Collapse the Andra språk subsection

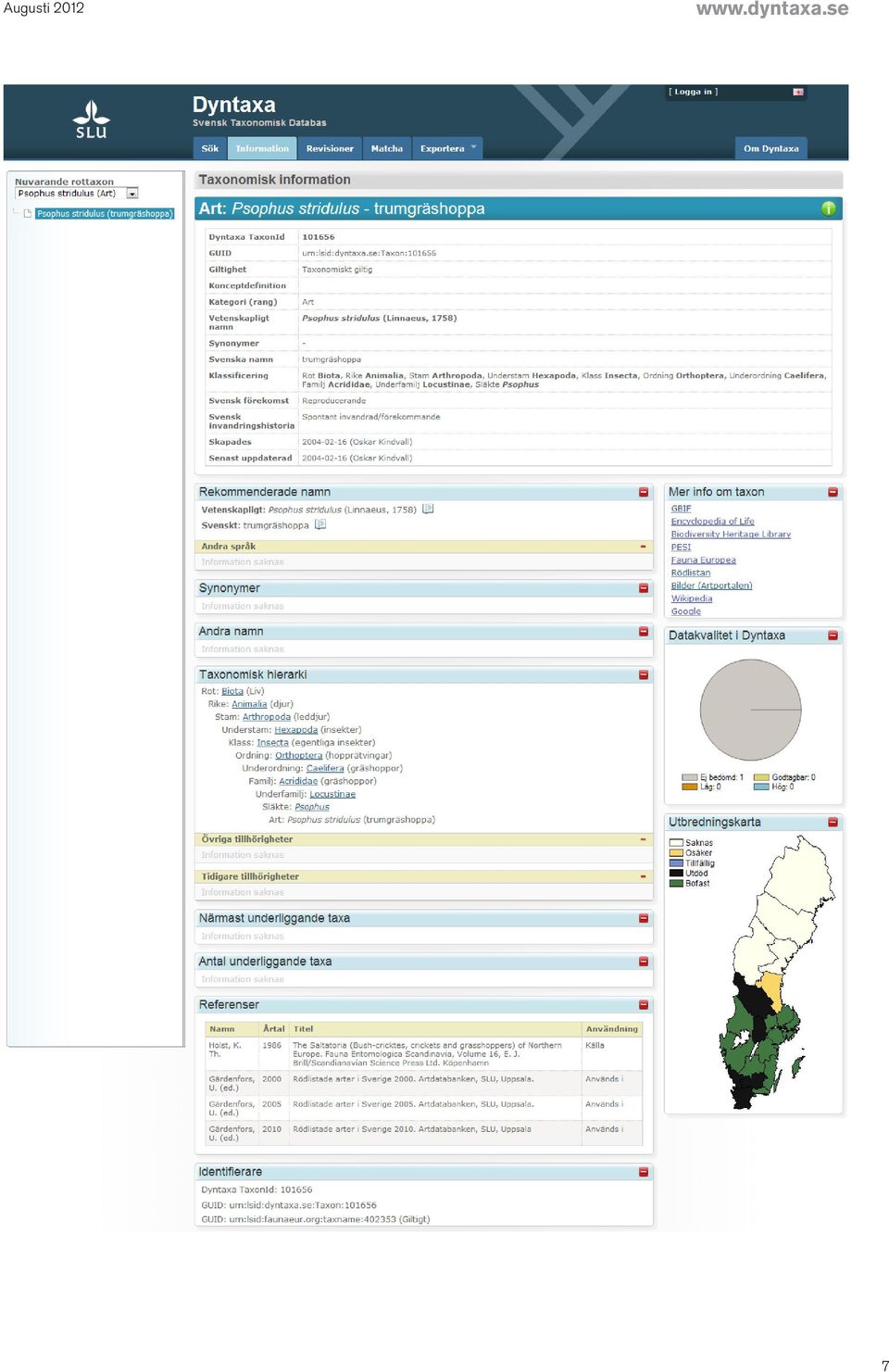point(643,547)
